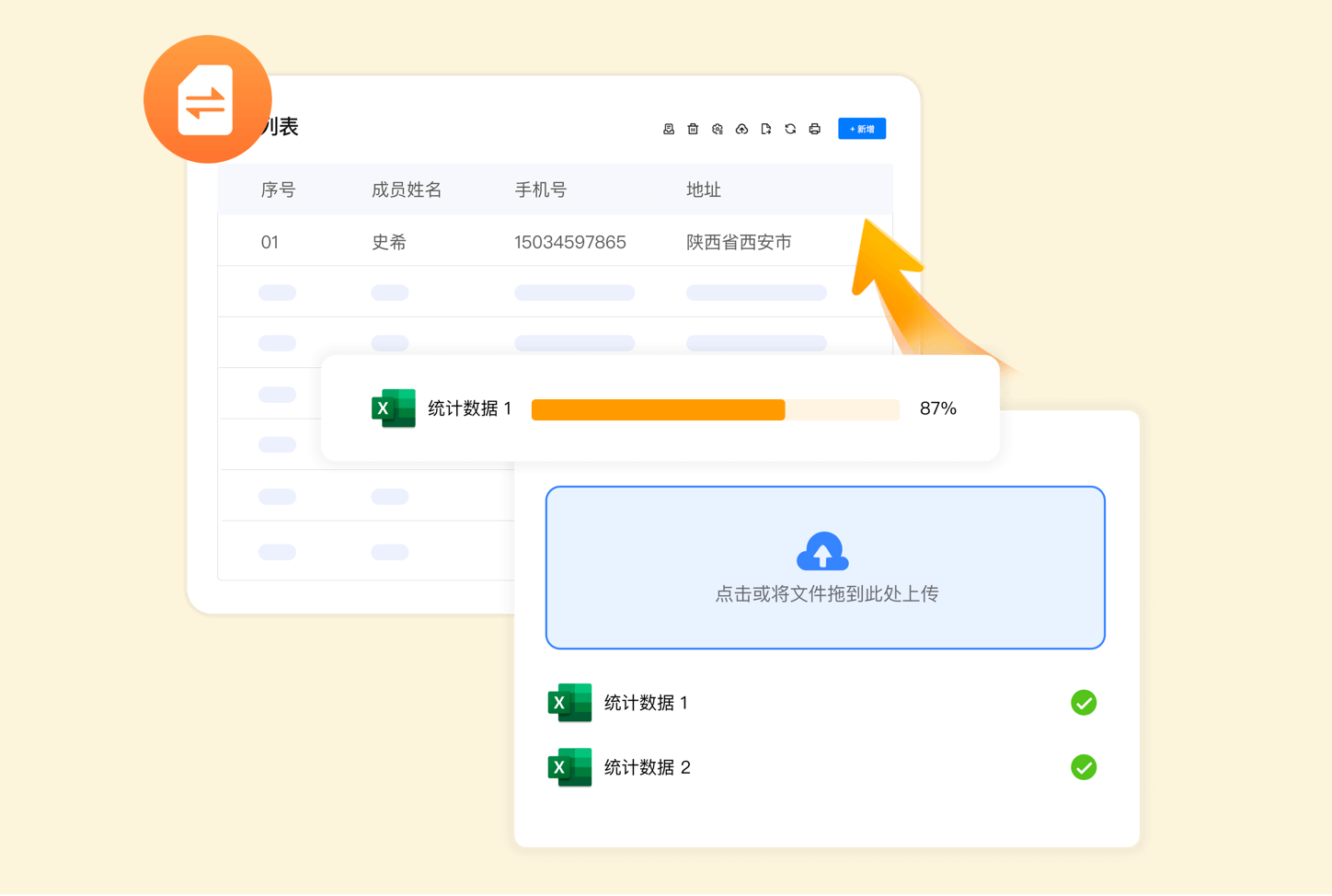Click the blue 新增 button

click(x=861, y=129)
